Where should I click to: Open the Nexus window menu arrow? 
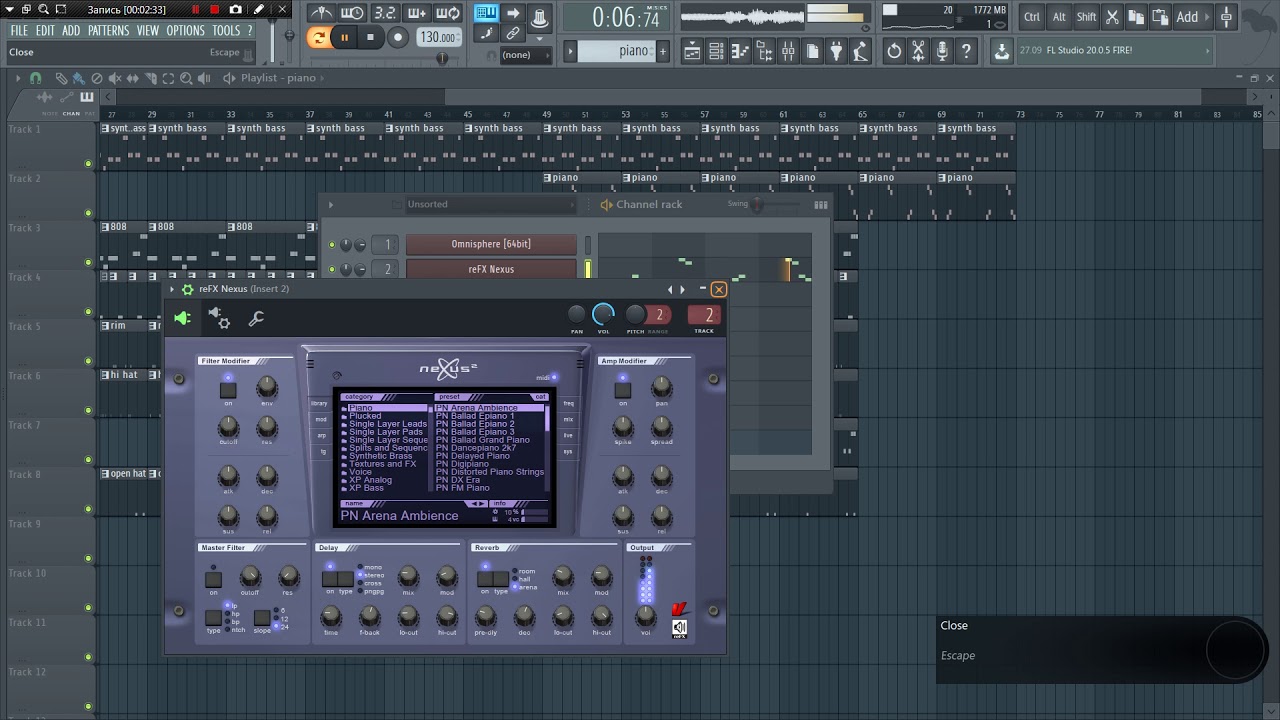[172, 289]
